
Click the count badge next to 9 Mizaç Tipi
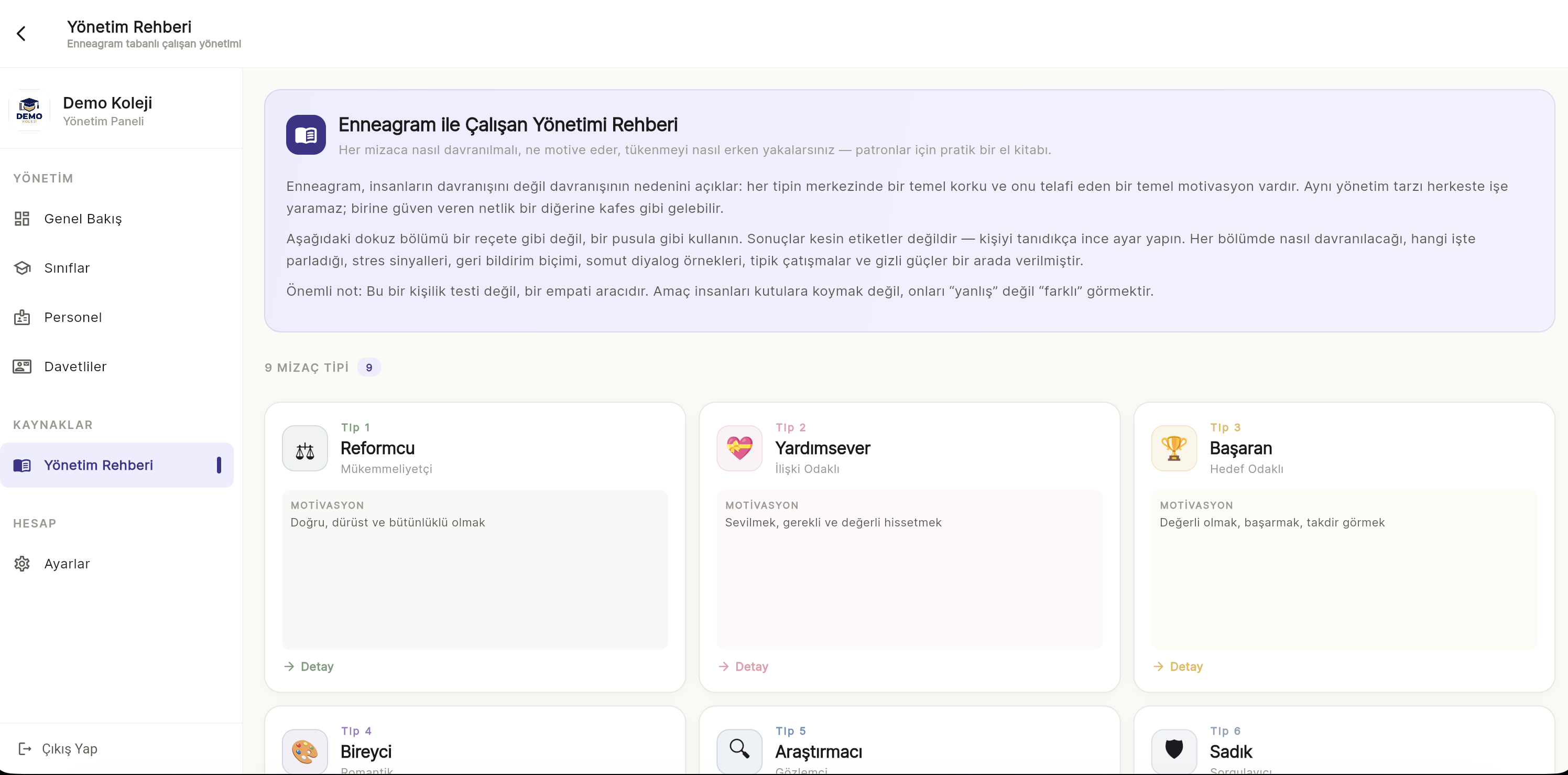[369, 368]
